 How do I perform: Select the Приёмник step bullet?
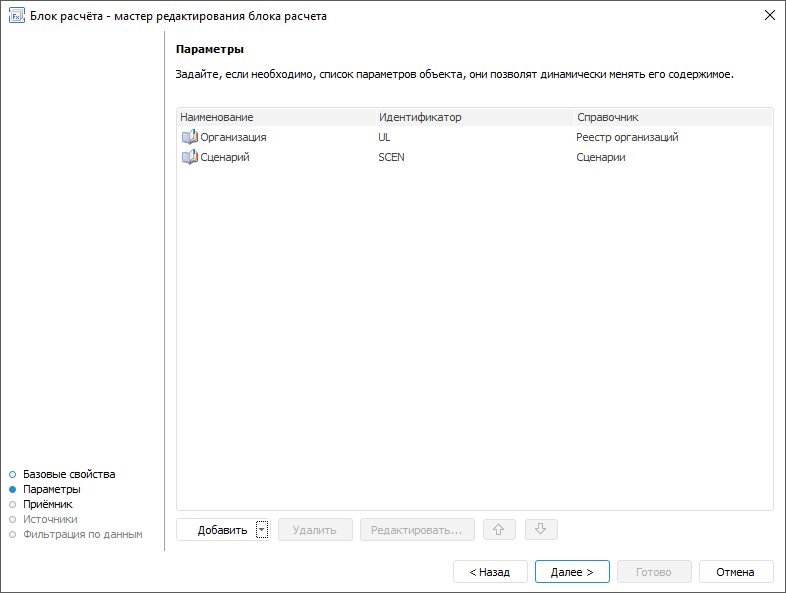point(13,504)
